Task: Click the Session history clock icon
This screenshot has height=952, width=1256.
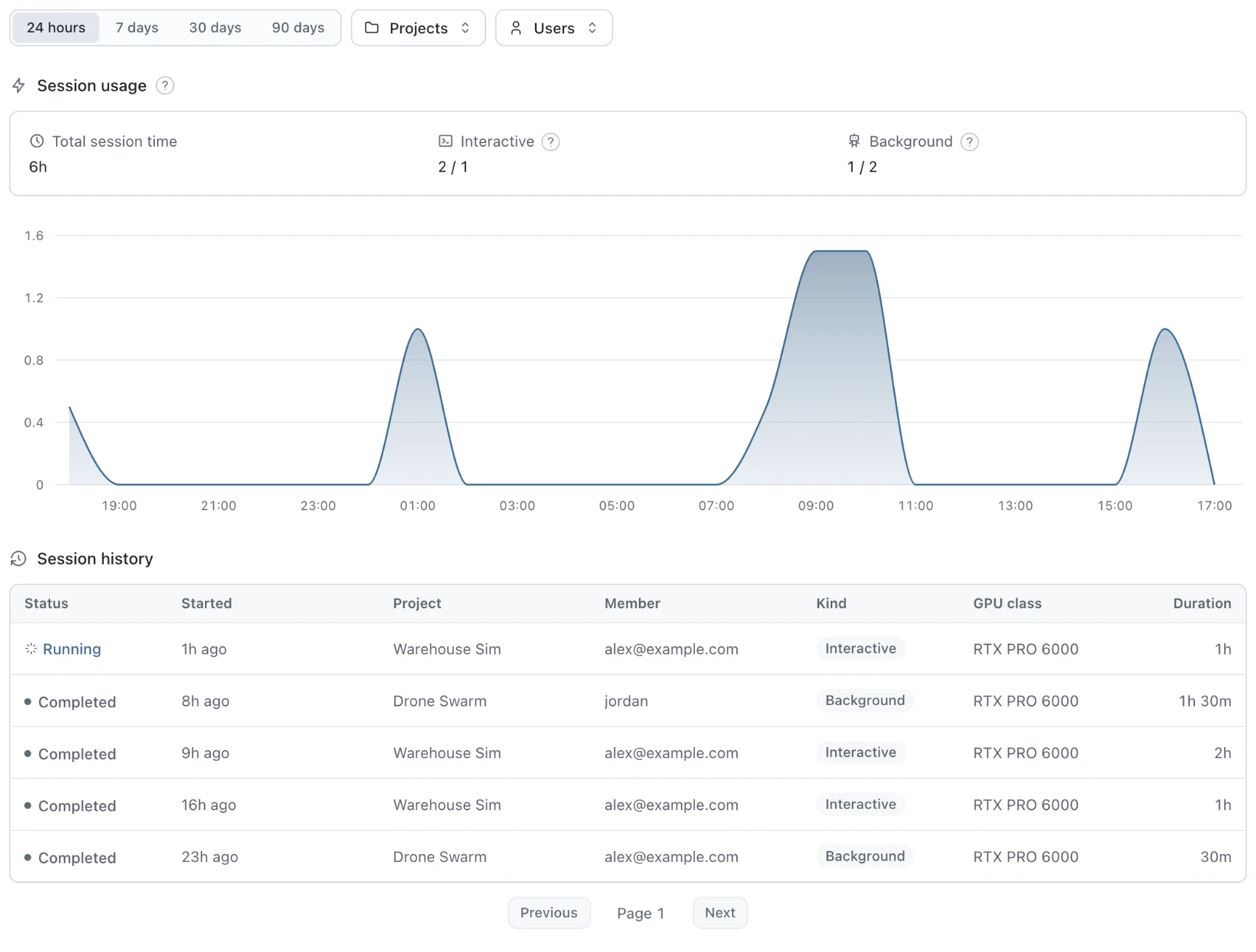Action: (19, 558)
